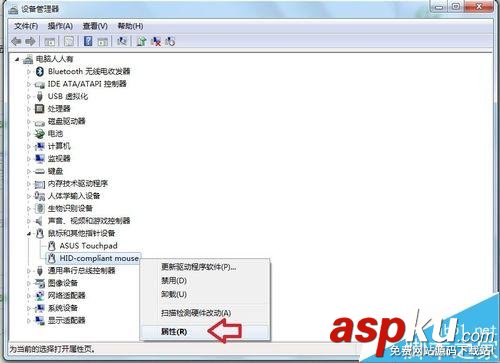Viewport: 500px width, 363px height.
Task: Open the 帮助(H) menu
Action: 130,26
